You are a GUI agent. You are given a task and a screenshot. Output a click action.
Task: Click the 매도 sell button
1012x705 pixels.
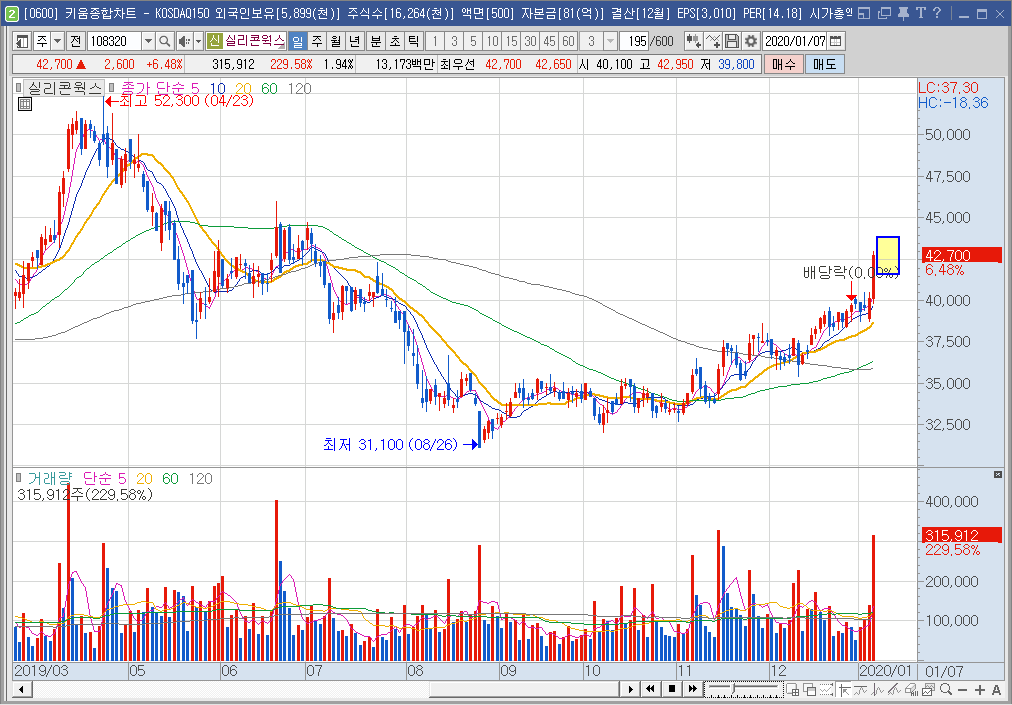tap(824, 64)
